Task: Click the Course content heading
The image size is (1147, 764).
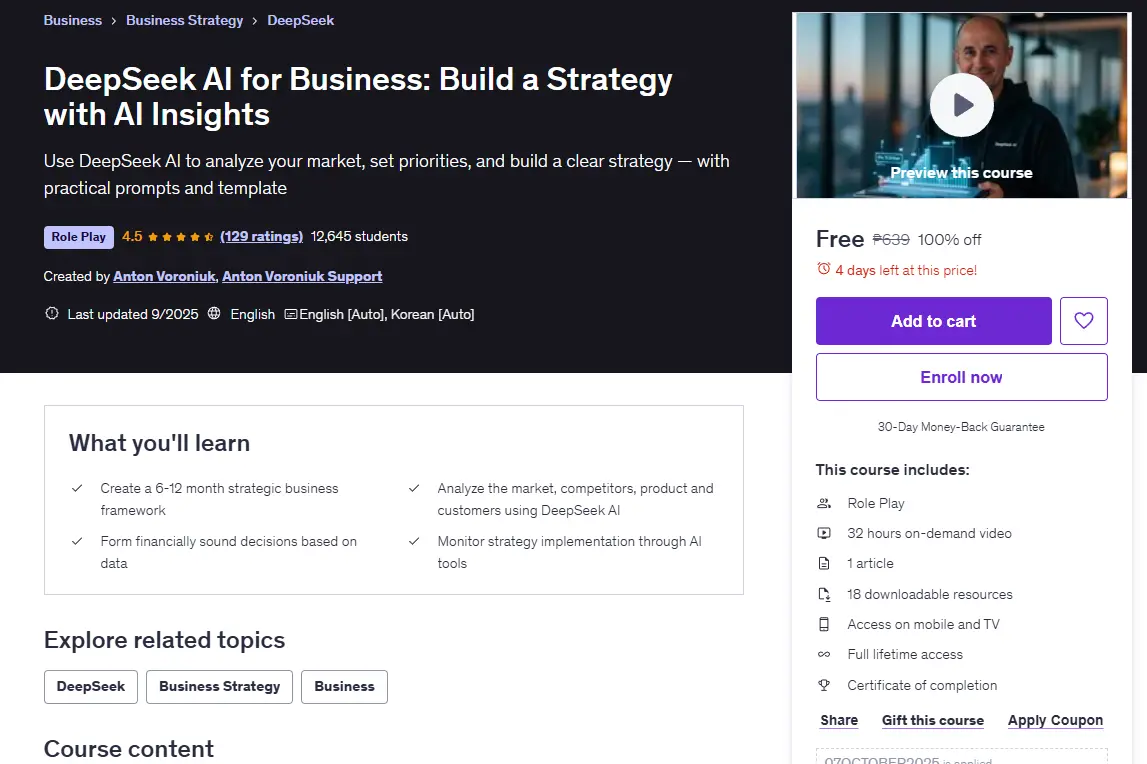Action: coord(129,749)
